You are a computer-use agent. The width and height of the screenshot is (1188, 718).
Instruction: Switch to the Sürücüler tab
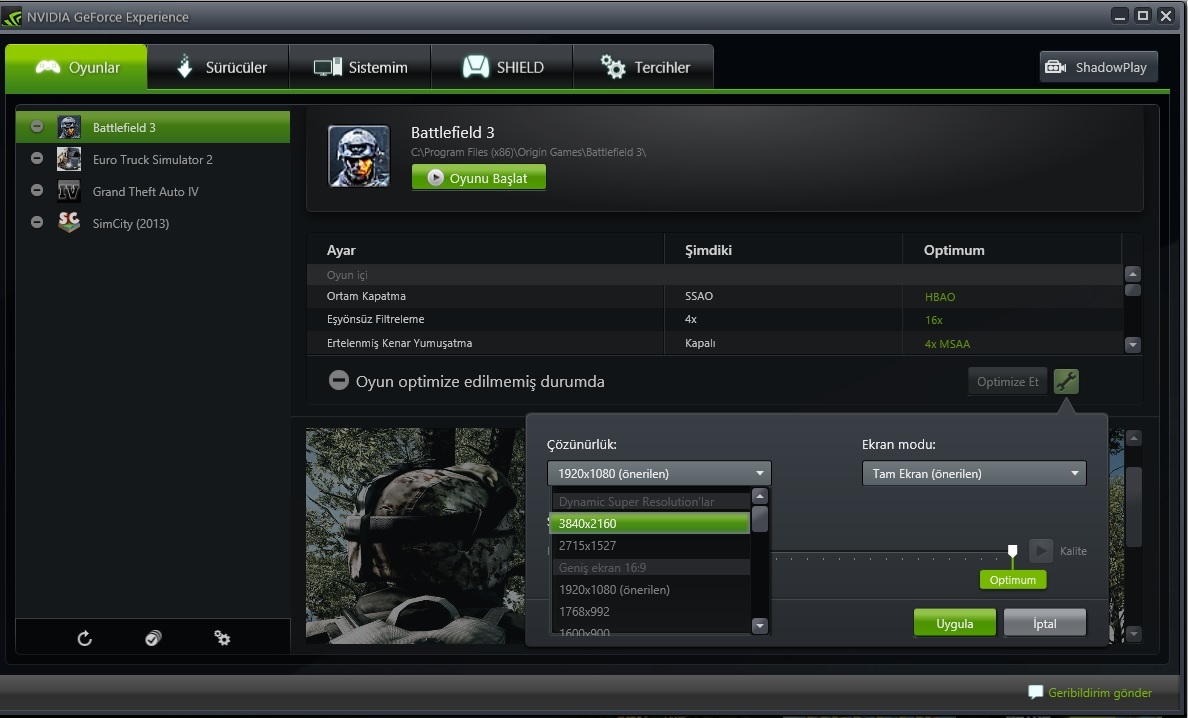(218, 67)
